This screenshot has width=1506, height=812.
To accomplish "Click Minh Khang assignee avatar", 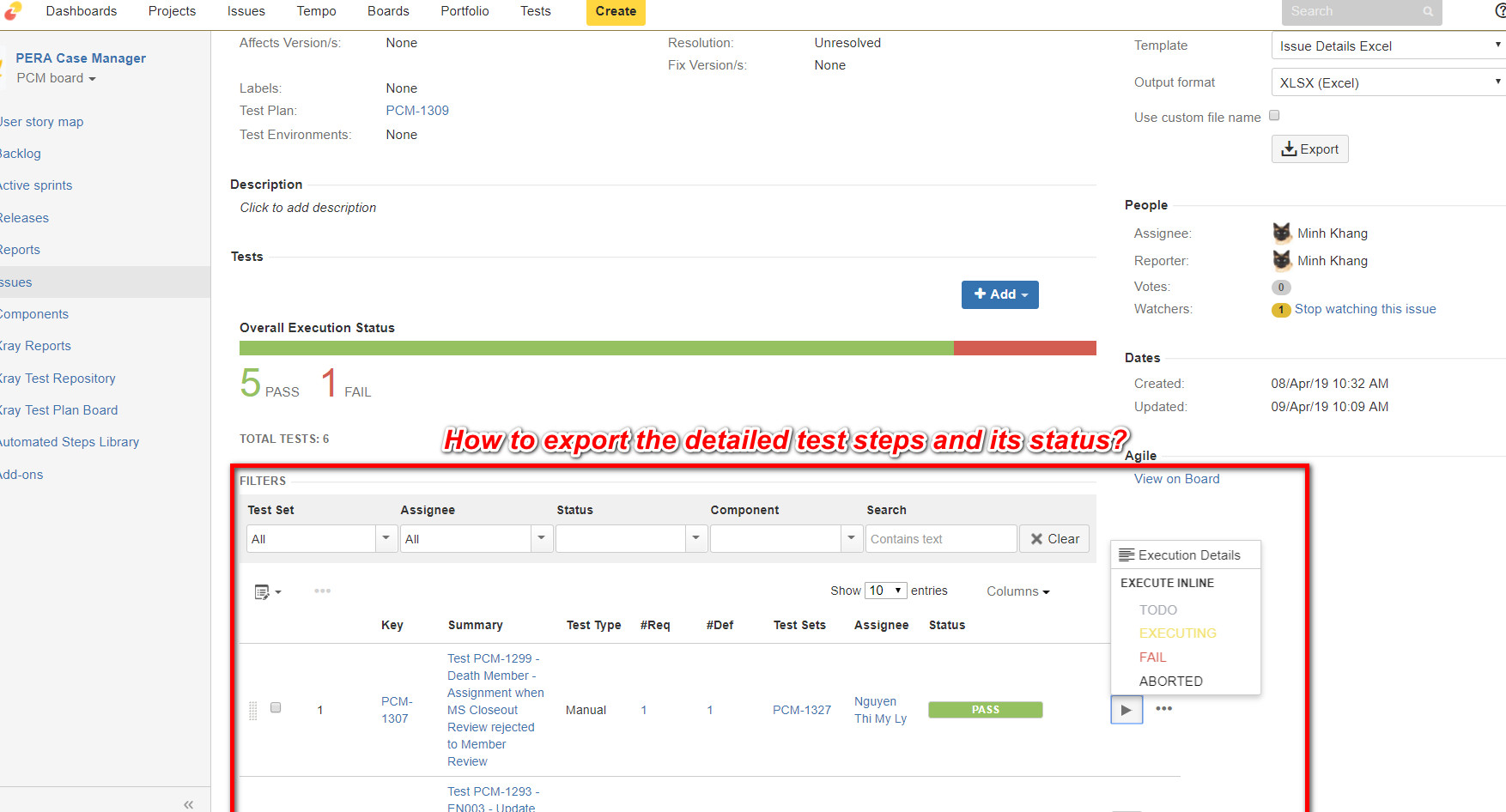I will [x=1281, y=233].
